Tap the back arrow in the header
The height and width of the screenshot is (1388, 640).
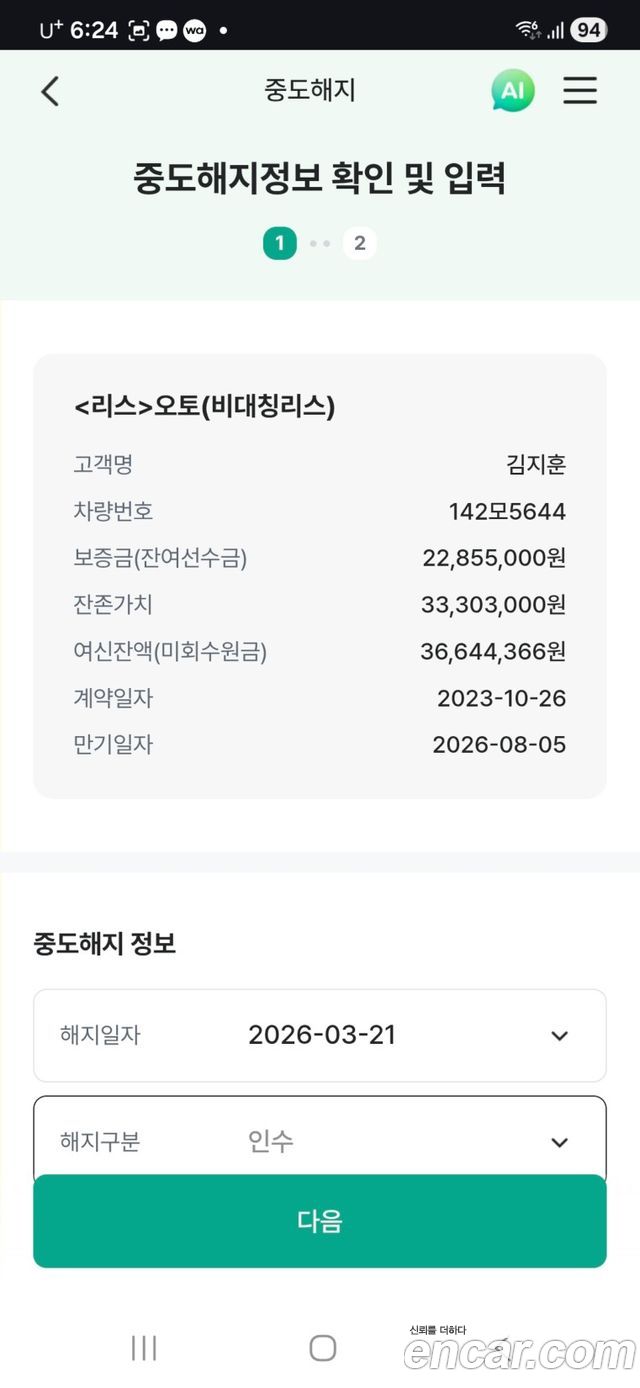[50, 91]
